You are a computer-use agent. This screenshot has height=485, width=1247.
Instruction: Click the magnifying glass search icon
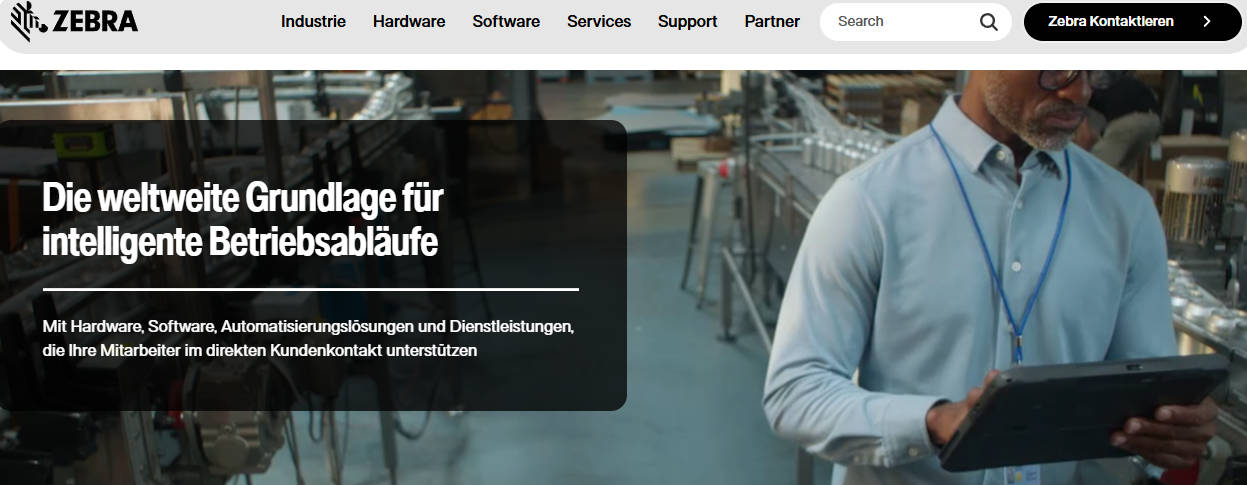(x=989, y=22)
